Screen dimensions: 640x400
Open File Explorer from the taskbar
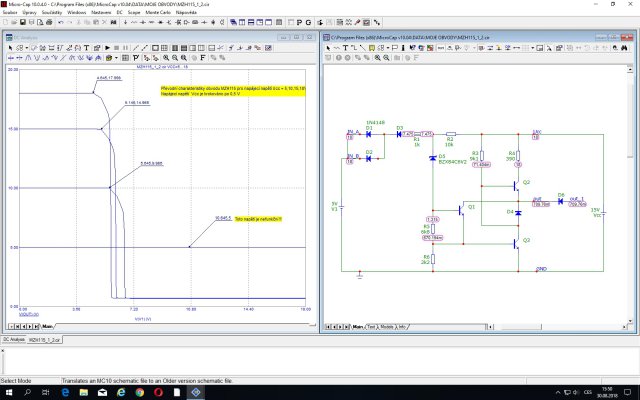click(84, 393)
